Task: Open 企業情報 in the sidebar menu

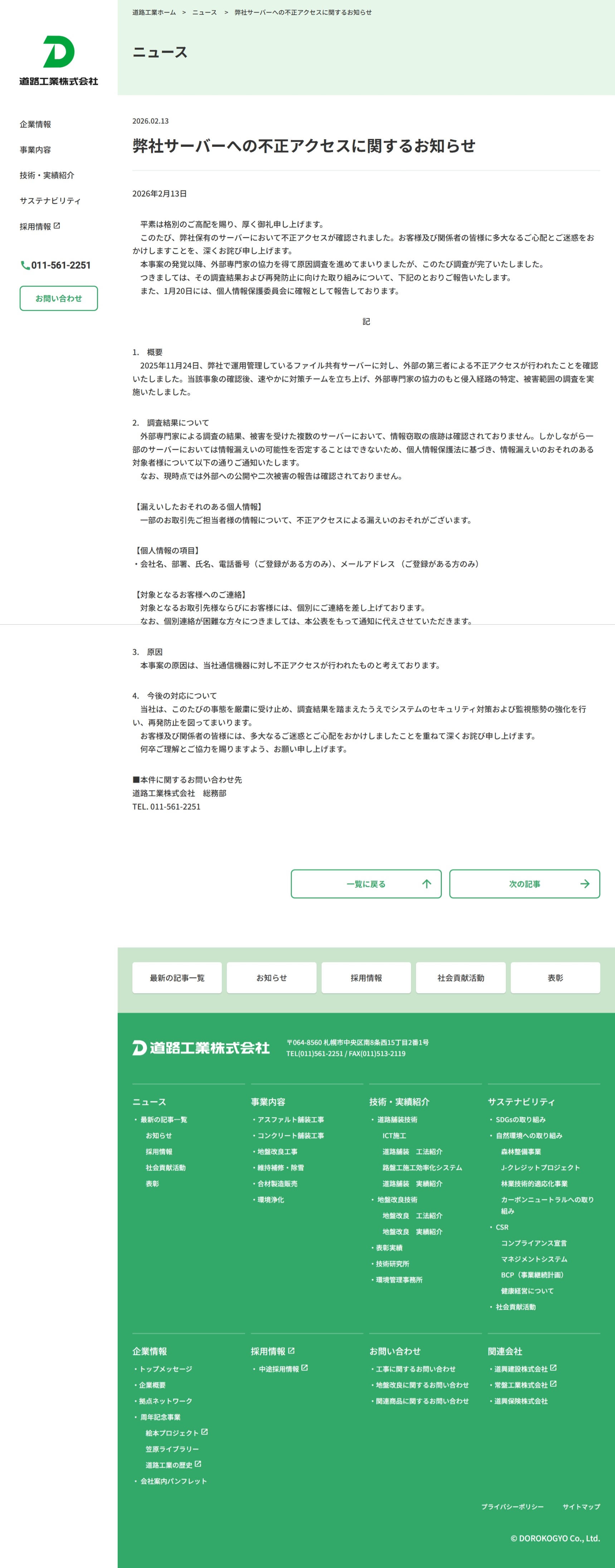Action: (x=35, y=124)
